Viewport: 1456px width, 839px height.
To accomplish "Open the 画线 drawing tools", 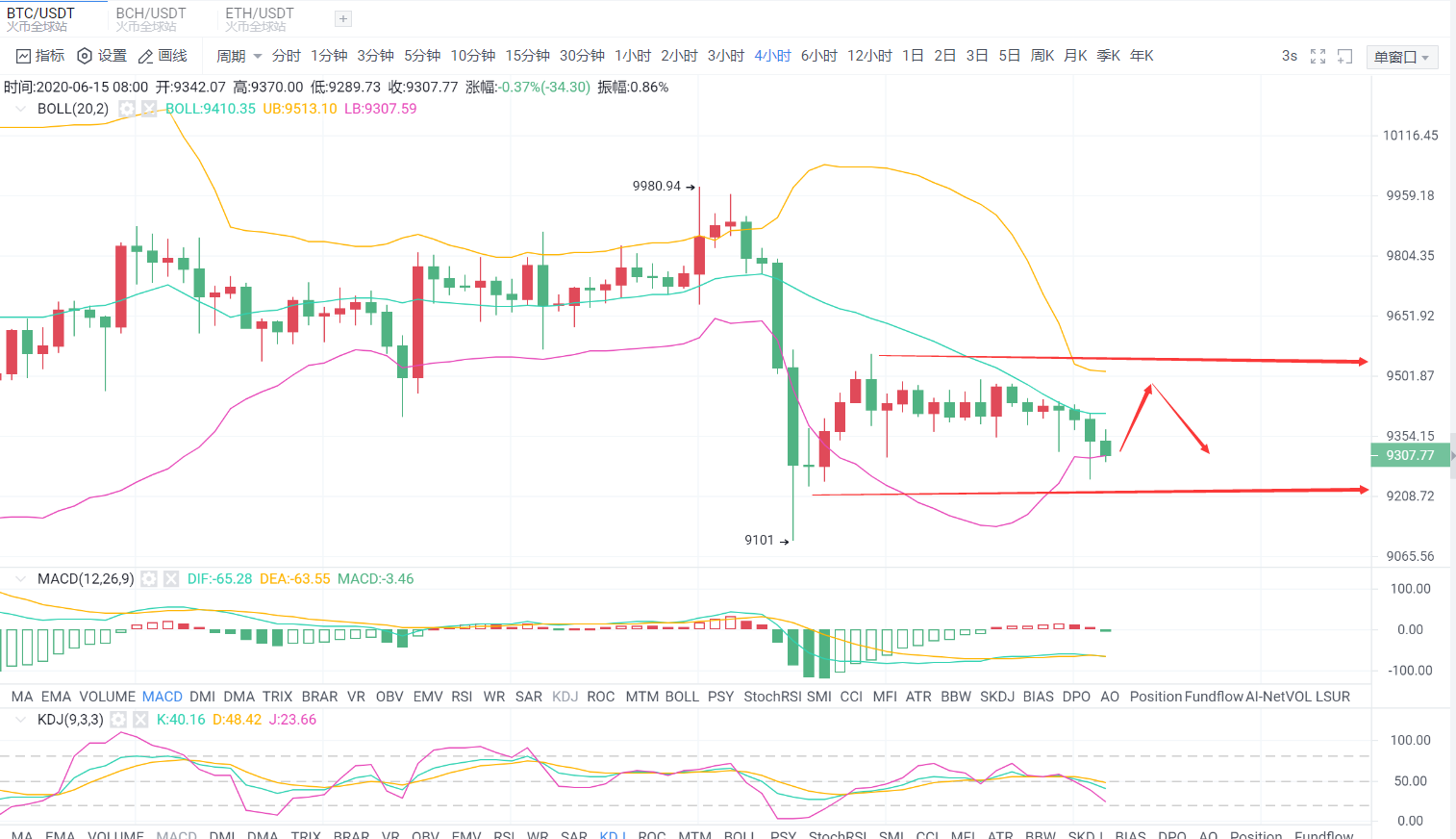I will coord(163,56).
